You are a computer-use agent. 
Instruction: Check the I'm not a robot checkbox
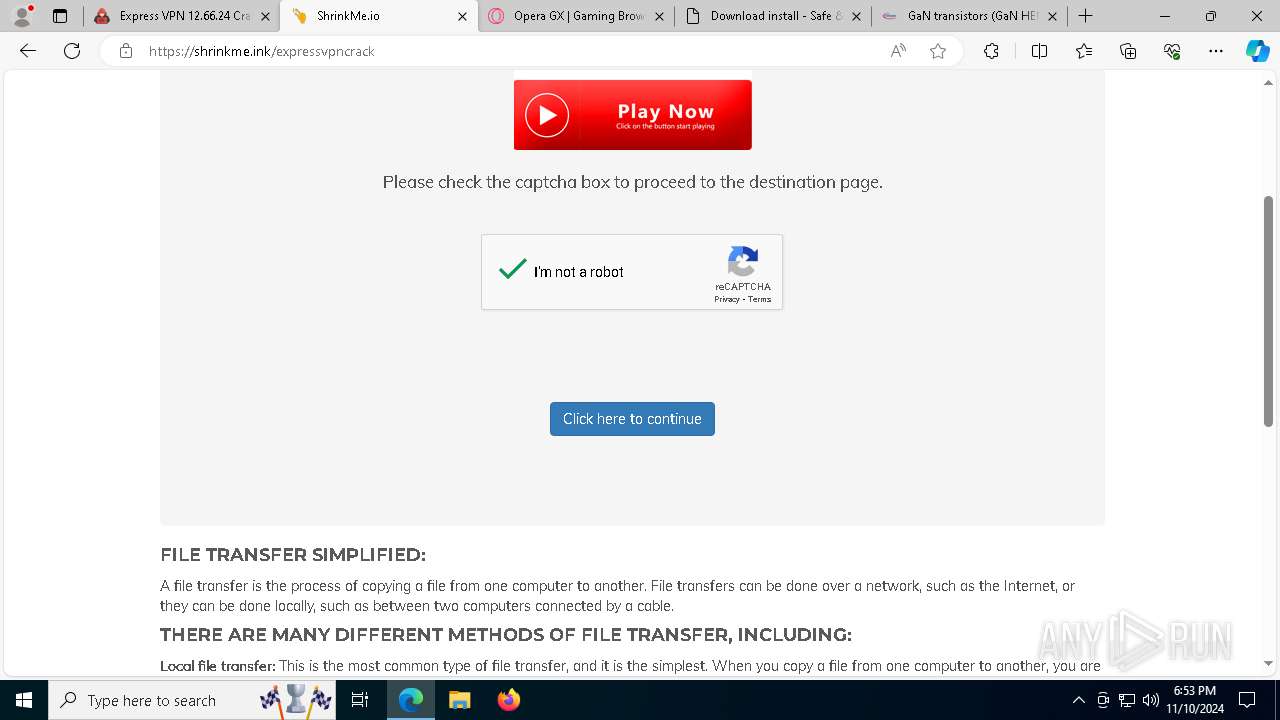(513, 270)
